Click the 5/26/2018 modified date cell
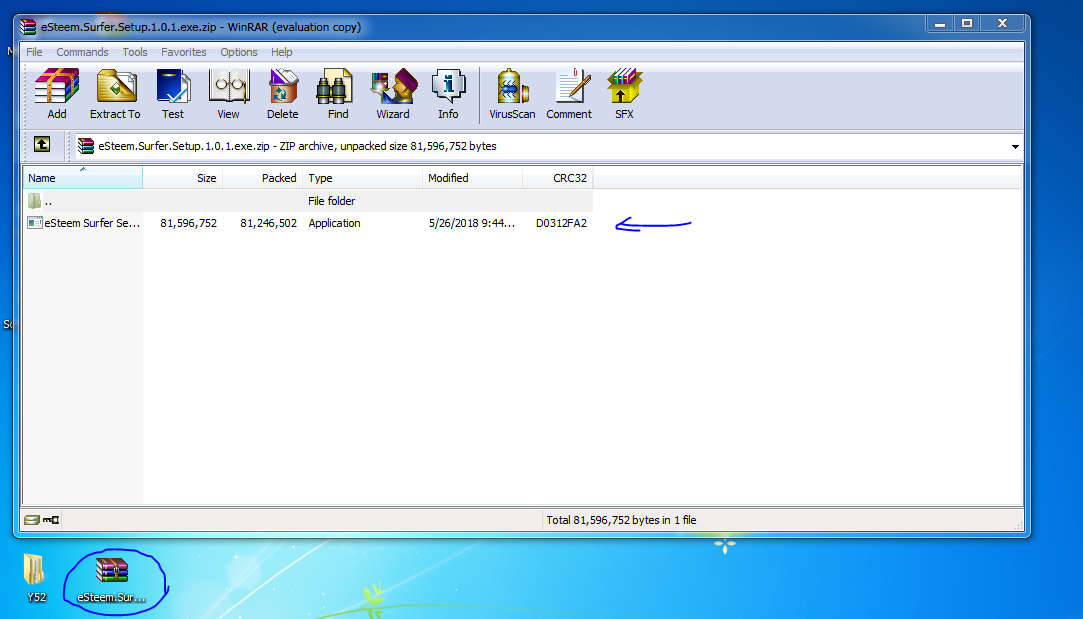 (x=472, y=223)
